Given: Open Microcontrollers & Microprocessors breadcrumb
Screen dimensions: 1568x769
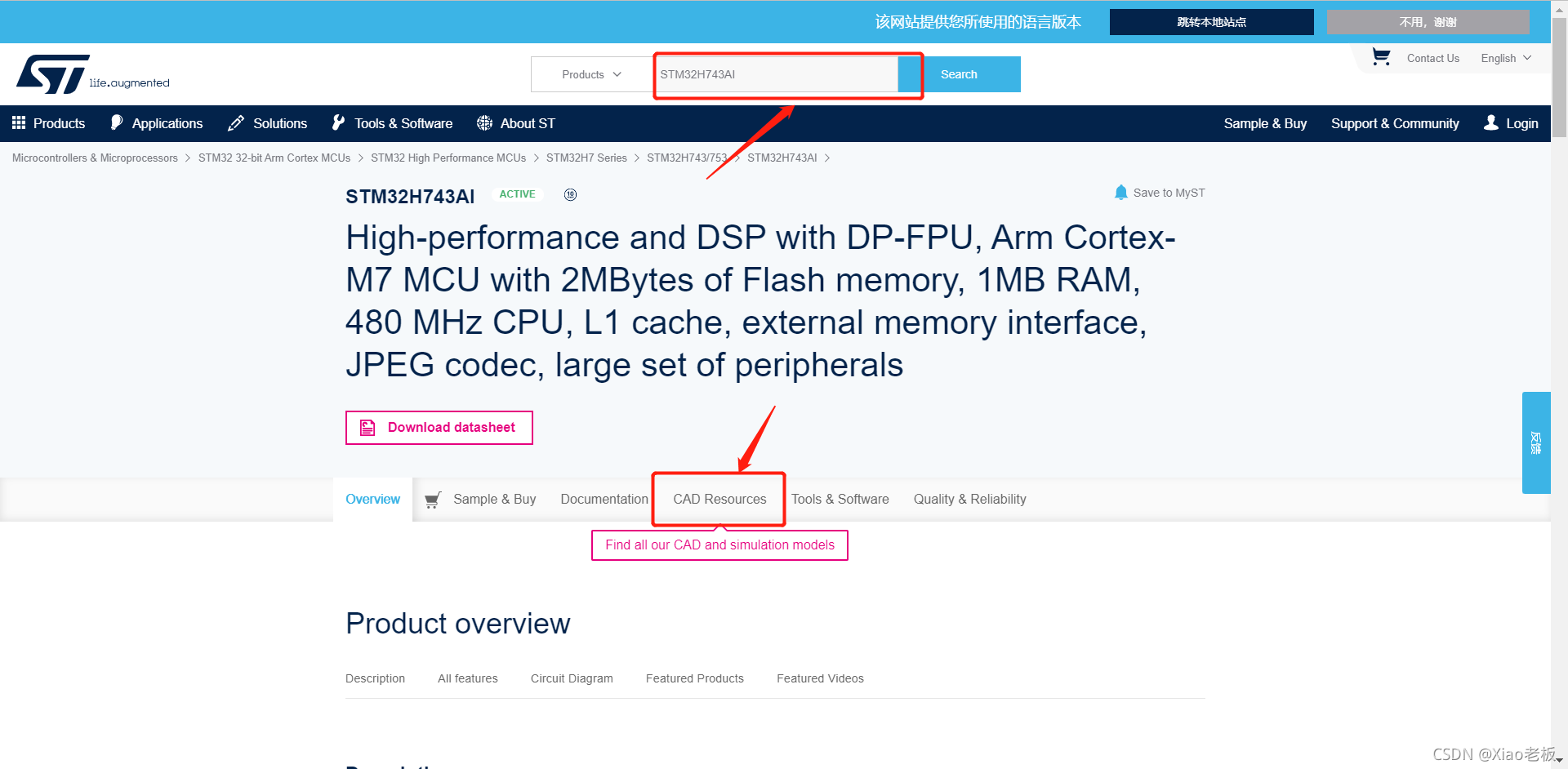Looking at the screenshot, I should coord(95,158).
